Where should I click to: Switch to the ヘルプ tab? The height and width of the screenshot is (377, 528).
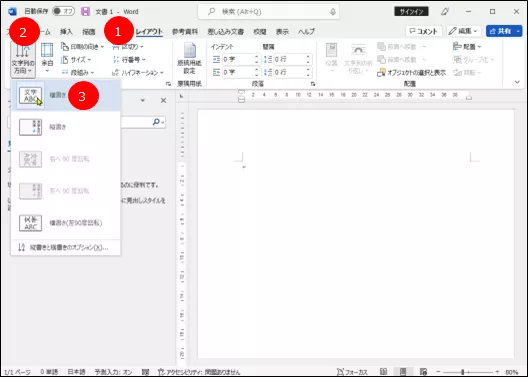(306, 32)
